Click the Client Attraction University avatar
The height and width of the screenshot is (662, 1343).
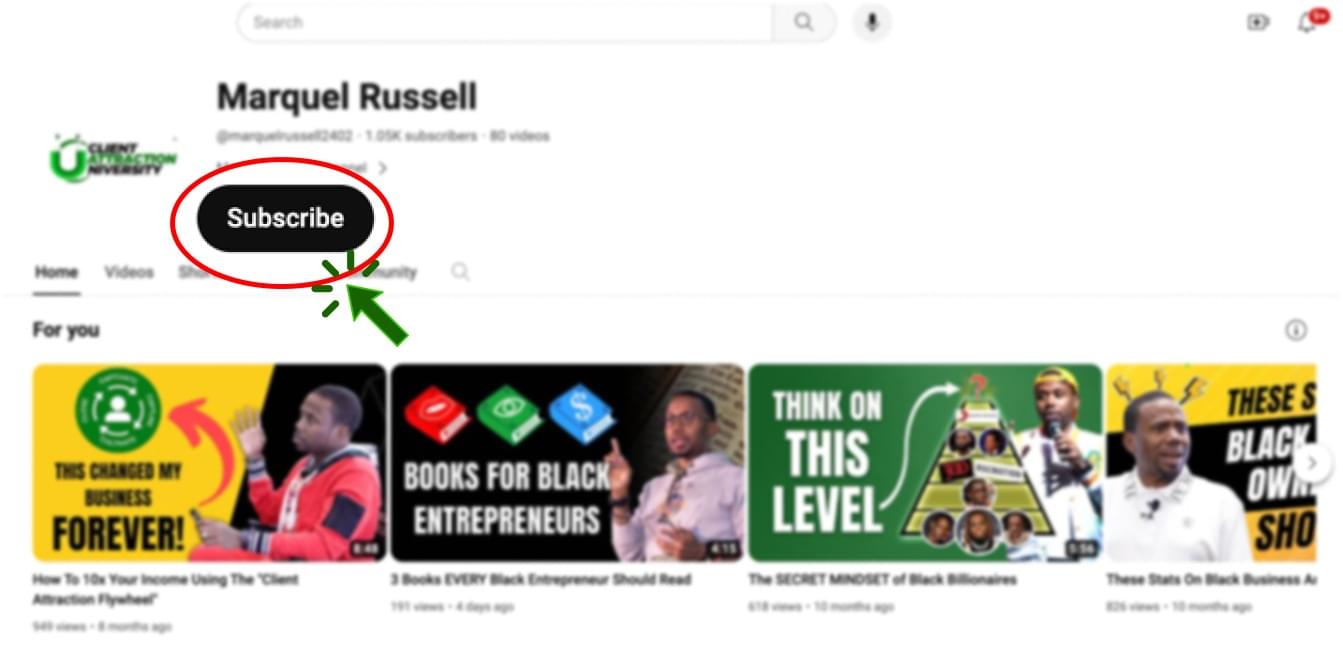coord(113,160)
